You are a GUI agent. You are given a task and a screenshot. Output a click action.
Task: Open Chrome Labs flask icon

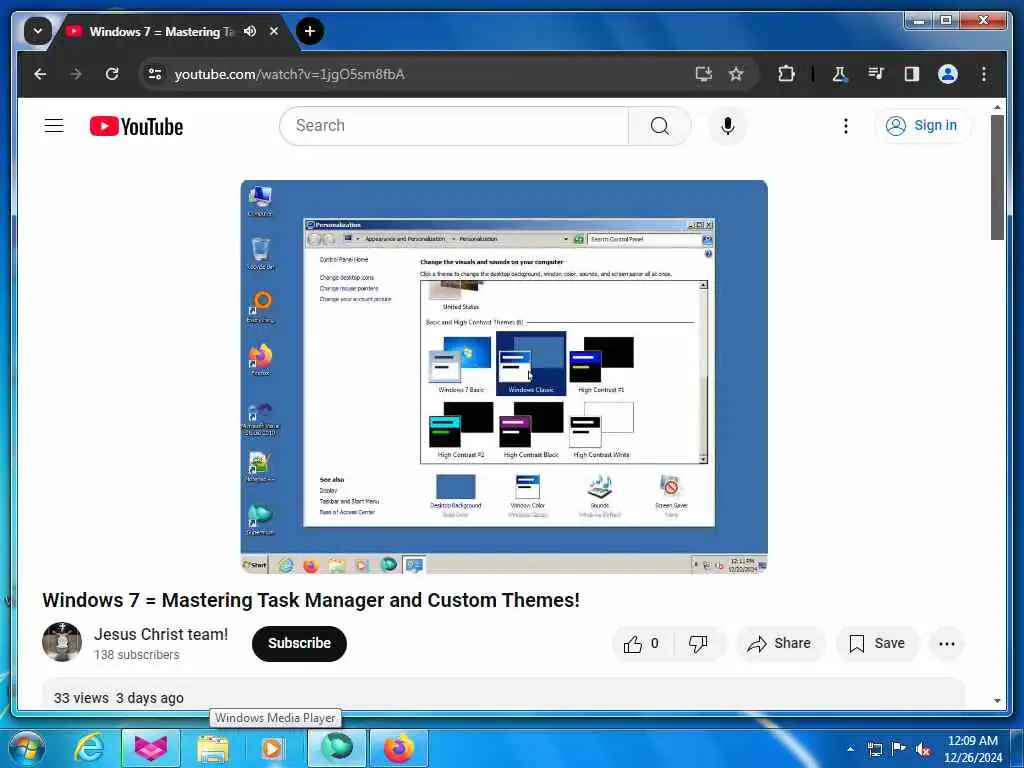click(839, 74)
